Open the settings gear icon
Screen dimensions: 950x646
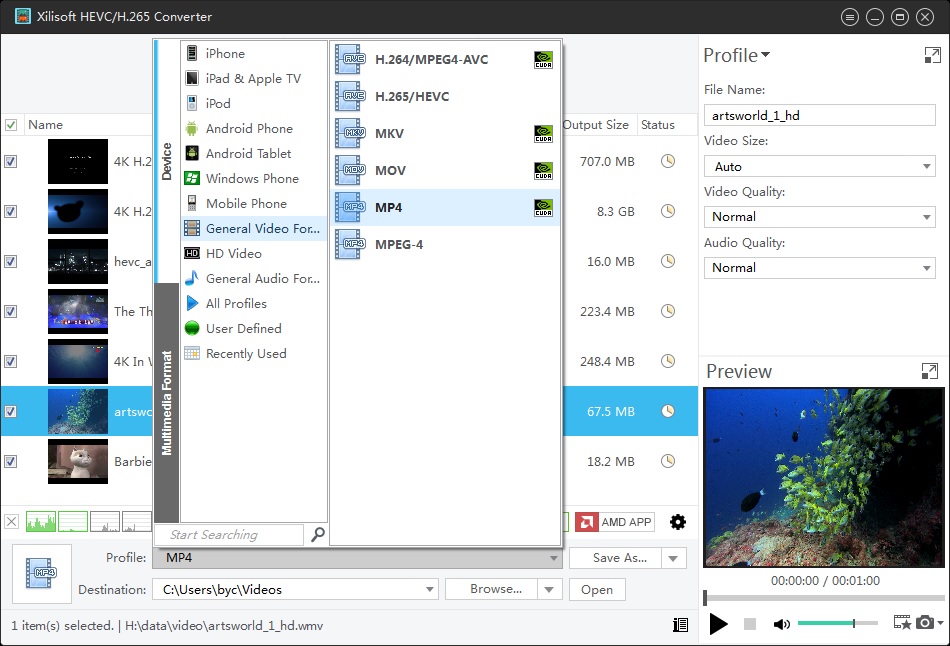click(678, 521)
